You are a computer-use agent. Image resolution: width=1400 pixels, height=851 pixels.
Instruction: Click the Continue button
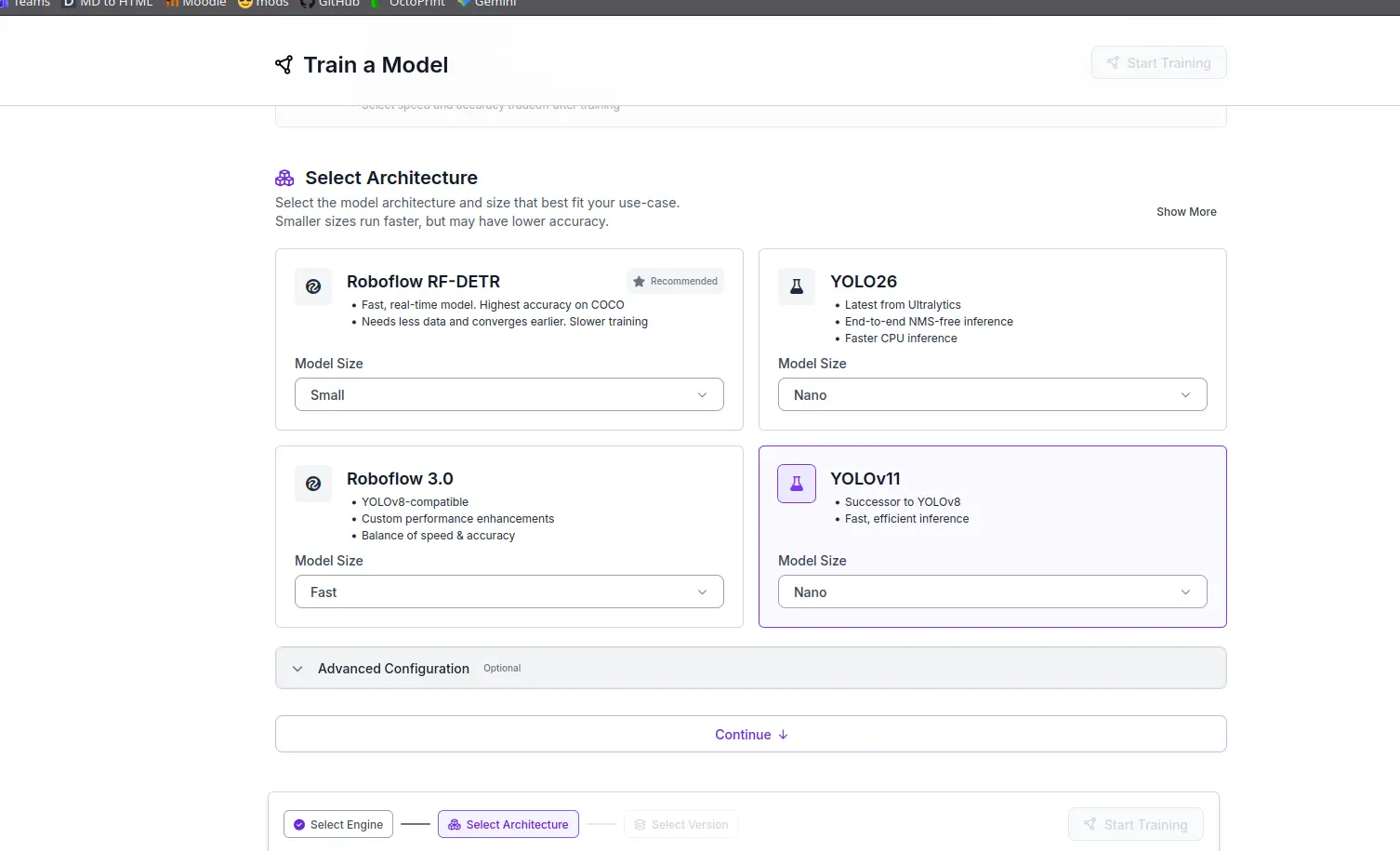tap(751, 734)
